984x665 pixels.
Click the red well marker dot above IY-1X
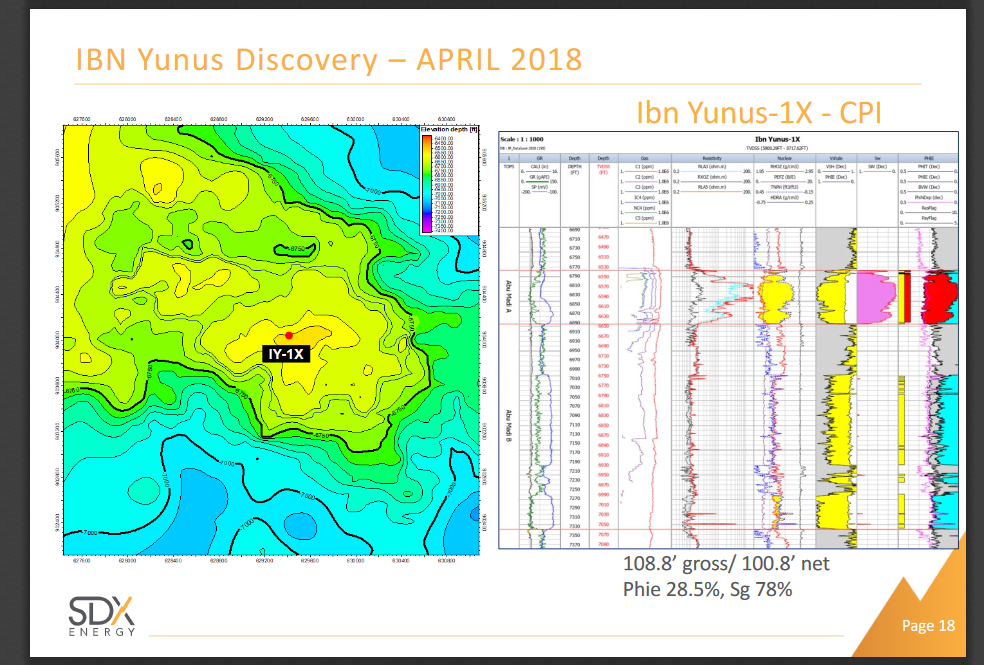pyautogui.click(x=289, y=336)
